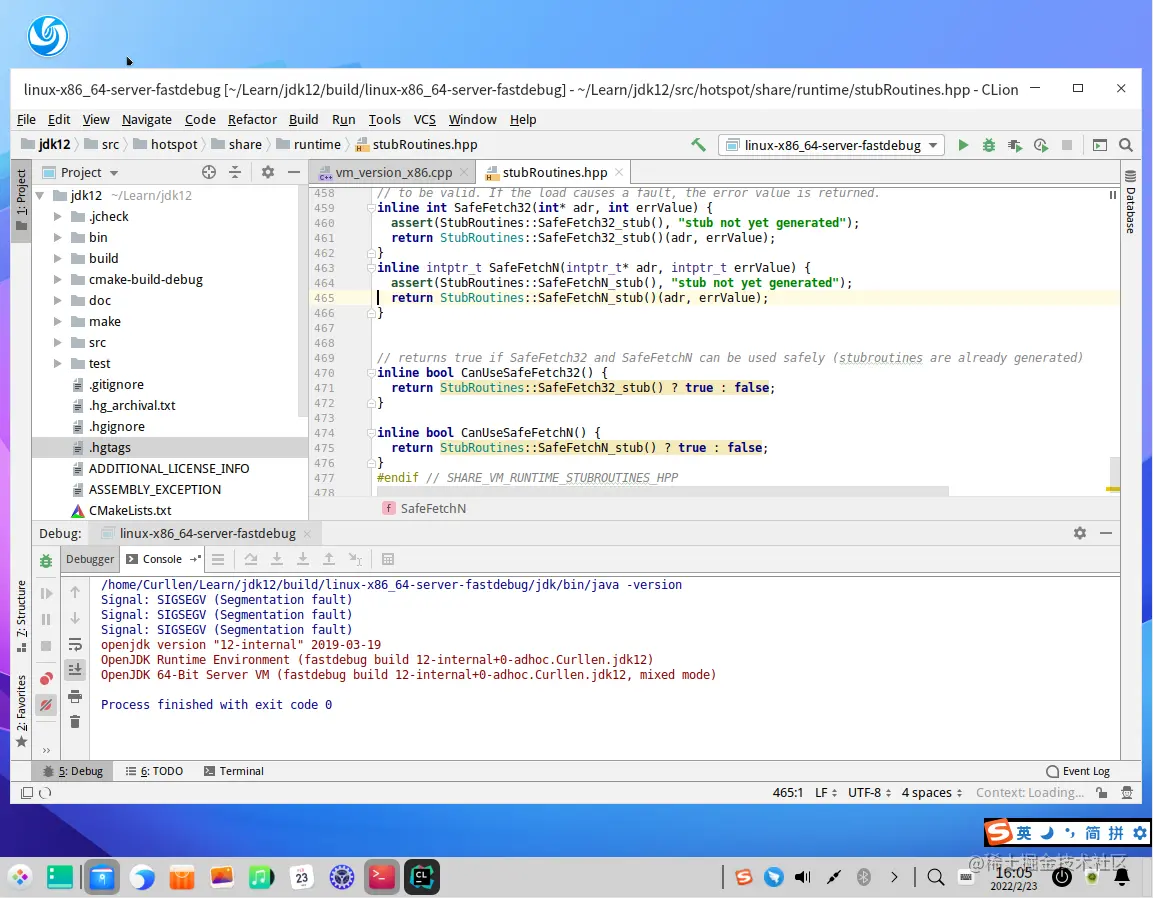Click volume speaker icon in system tray
1153x898 pixels.
point(802,877)
